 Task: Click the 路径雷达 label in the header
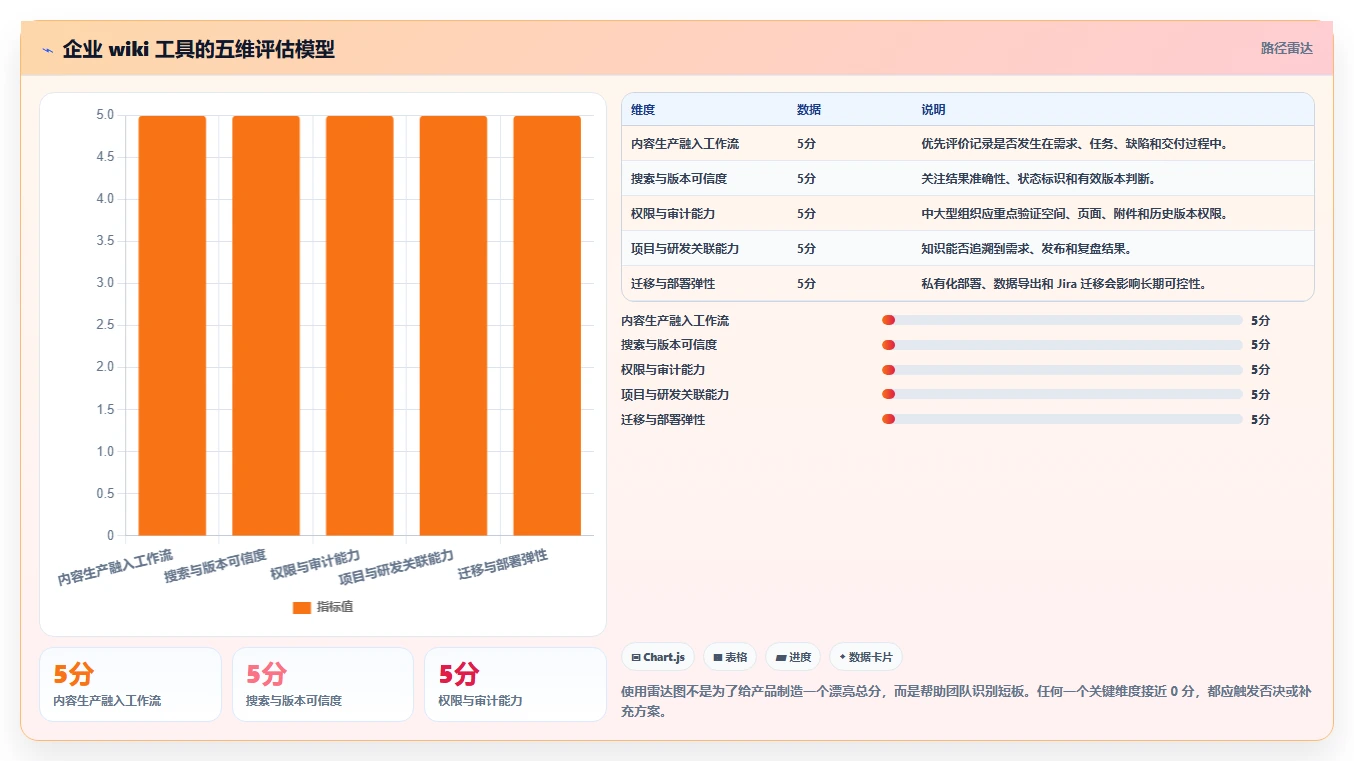[x=1286, y=48]
